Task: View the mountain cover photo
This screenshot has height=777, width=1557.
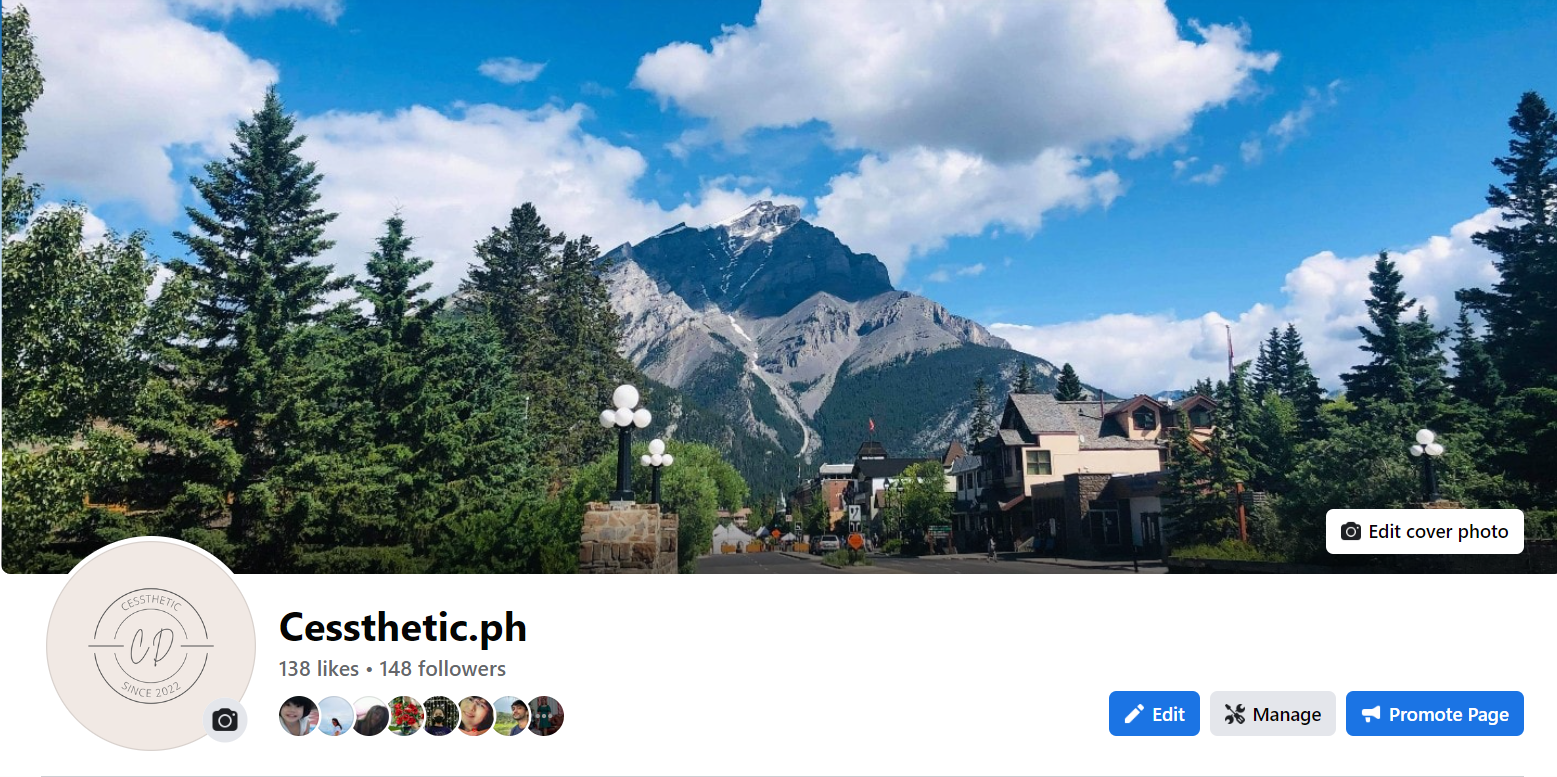Action: (x=778, y=287)
